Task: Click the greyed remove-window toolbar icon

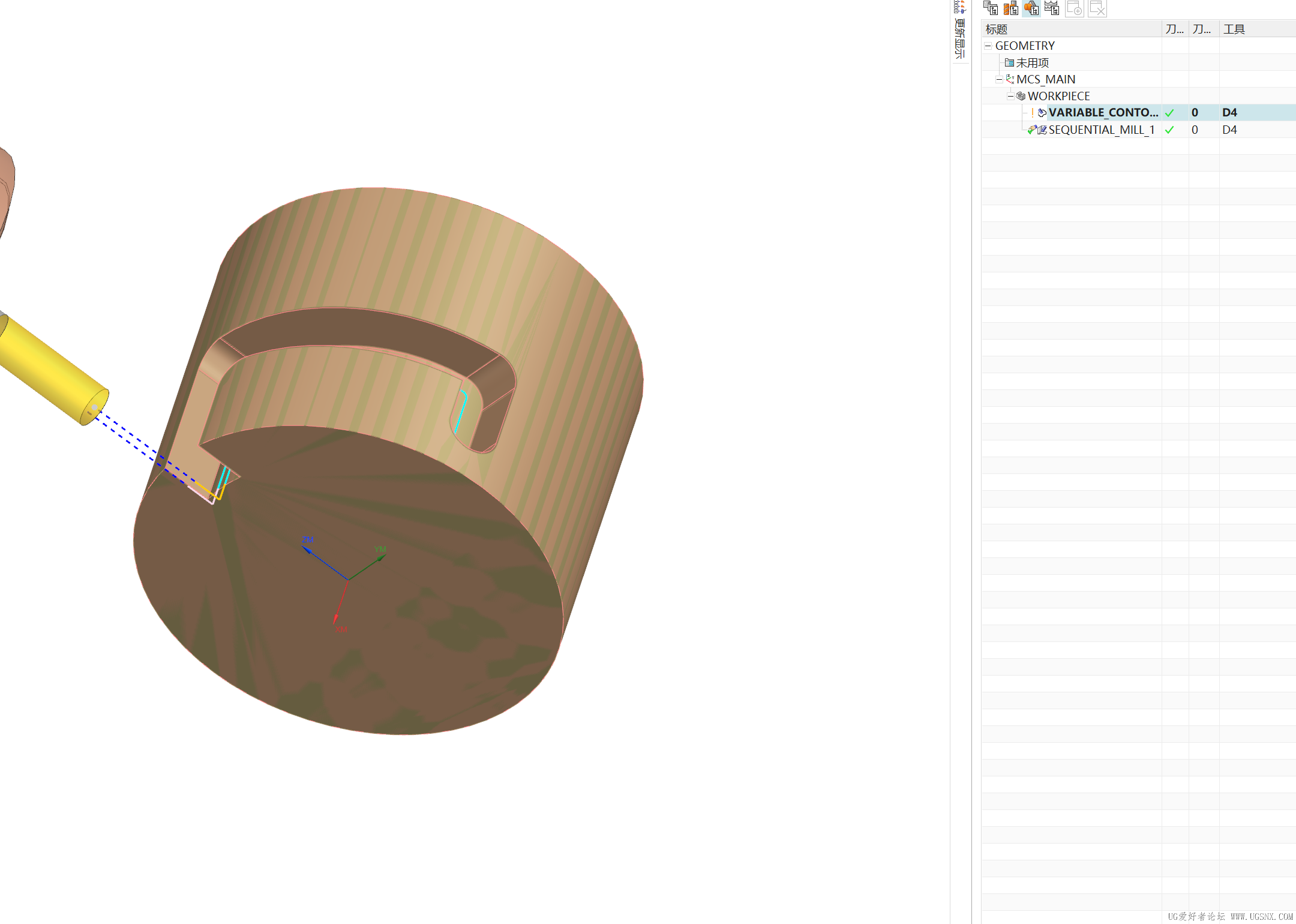Action: coord(1097,8)
